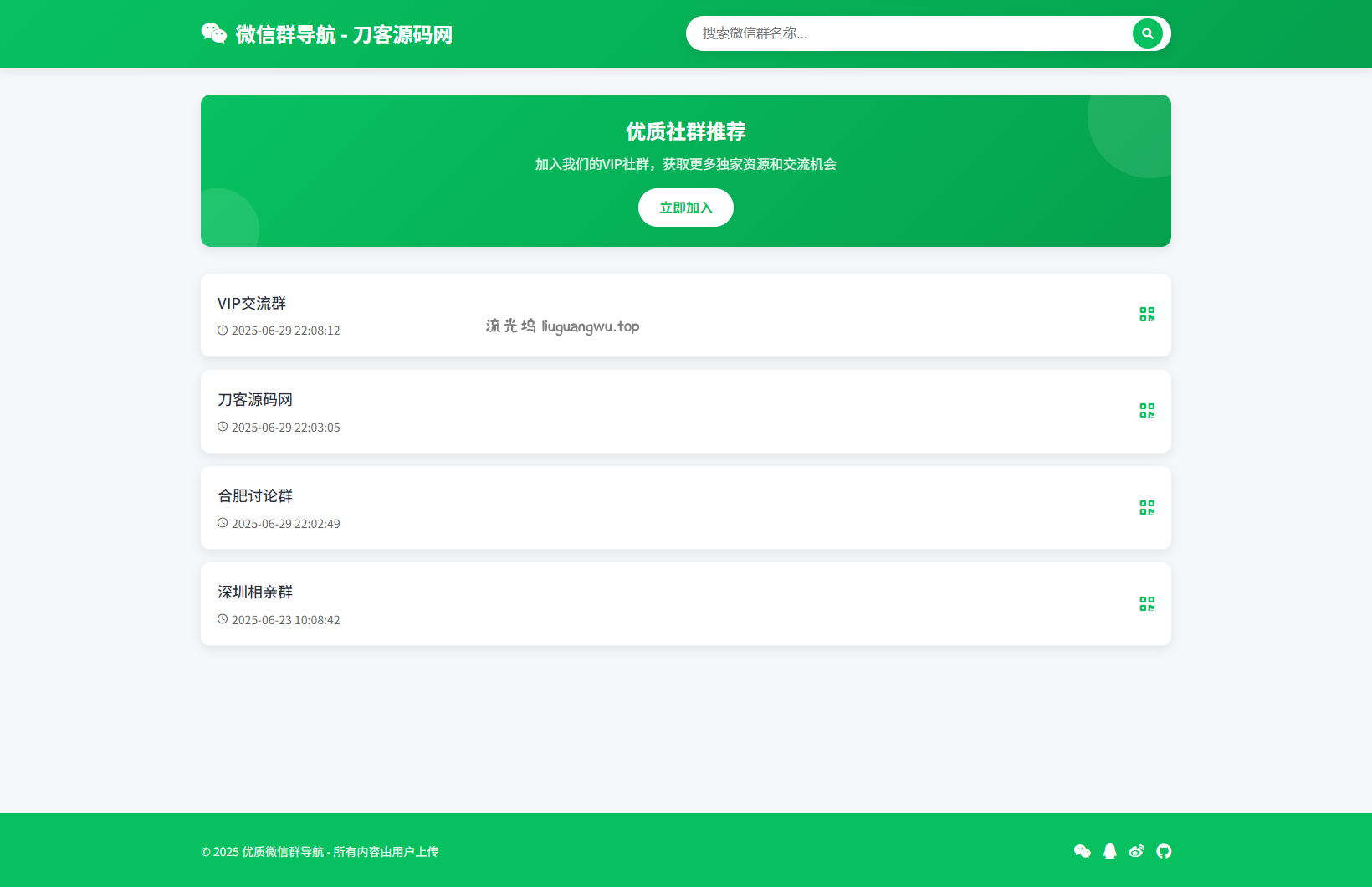Image resolution: width=1372 pixels, height=887 pixels.
Task: Click the clock icon beside 深圳相亲群 timestamp
Action: tap(222, 619)
